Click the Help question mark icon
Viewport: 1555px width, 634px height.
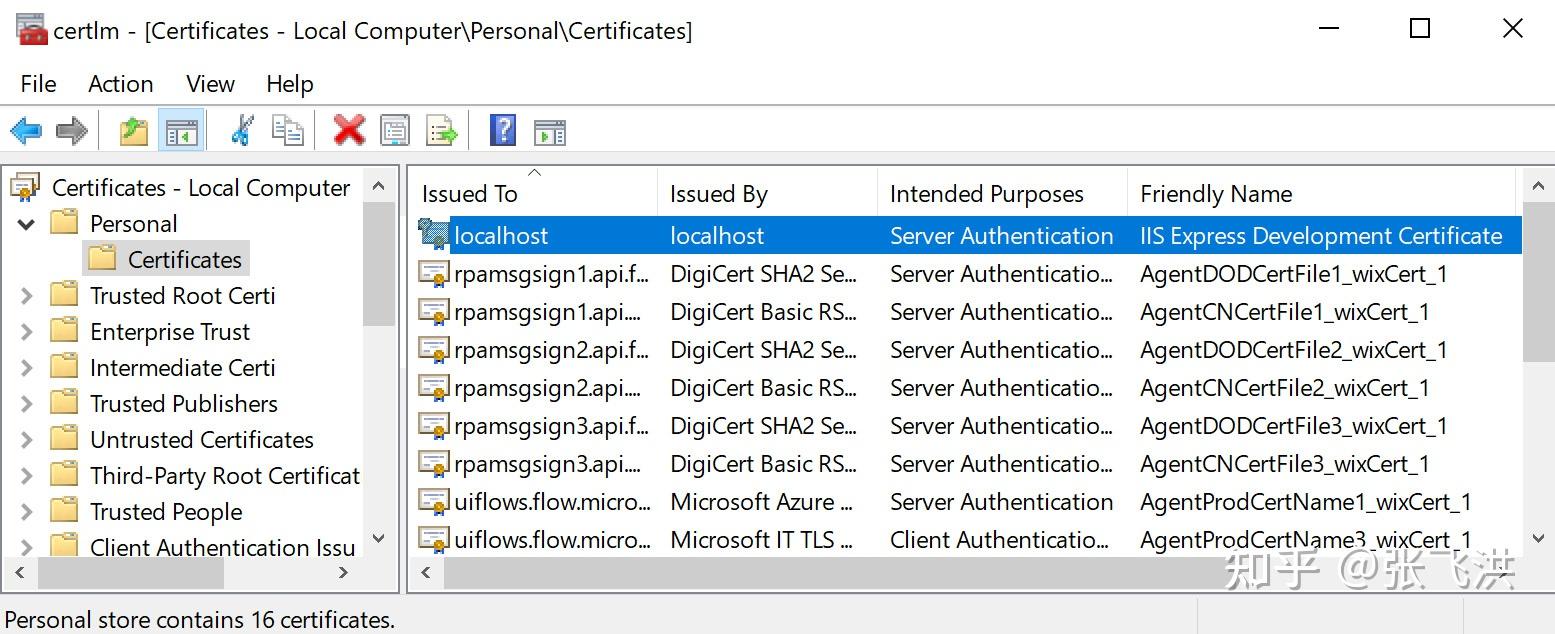coord(501,130)
